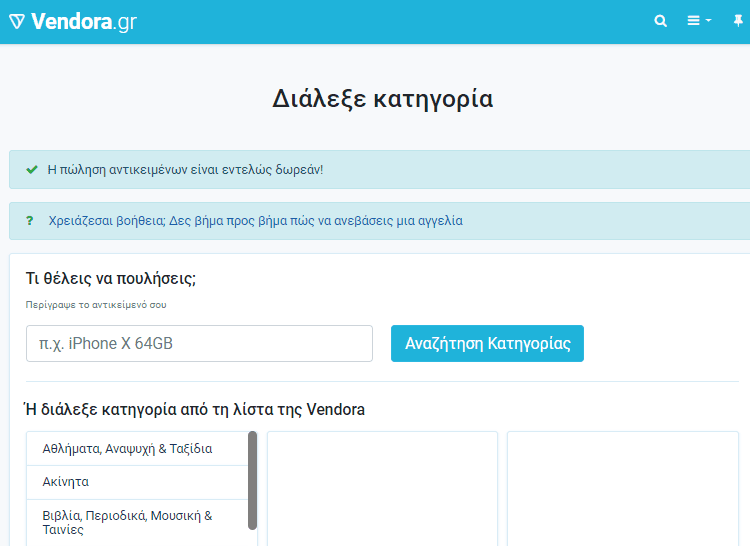
Task: Click the green checkmark icon
Action: [x=32, y=170]
